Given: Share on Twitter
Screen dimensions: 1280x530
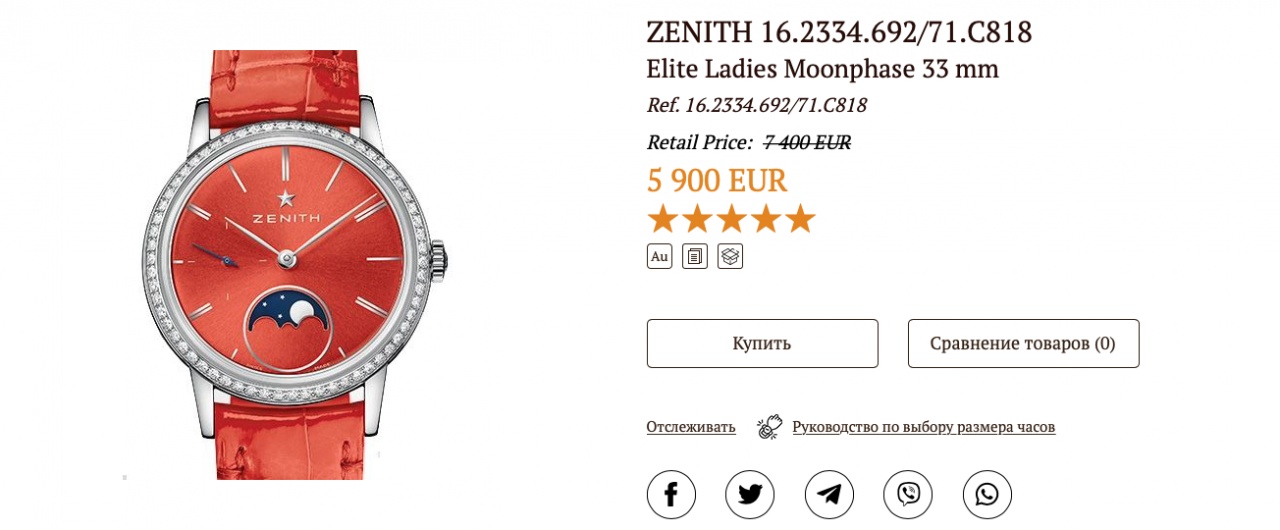Looking at the screenshot, I should [750, 494].
